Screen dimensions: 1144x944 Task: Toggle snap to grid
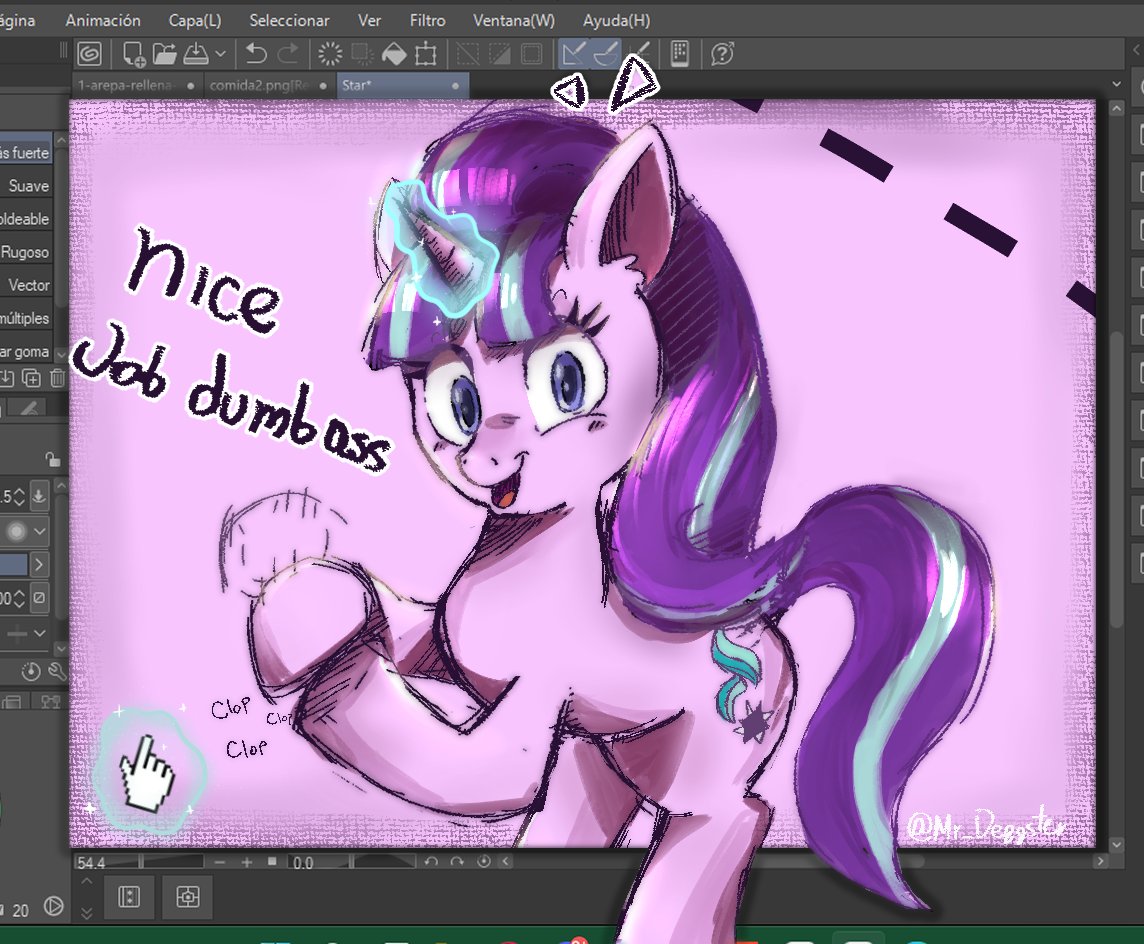click(638, 54)
